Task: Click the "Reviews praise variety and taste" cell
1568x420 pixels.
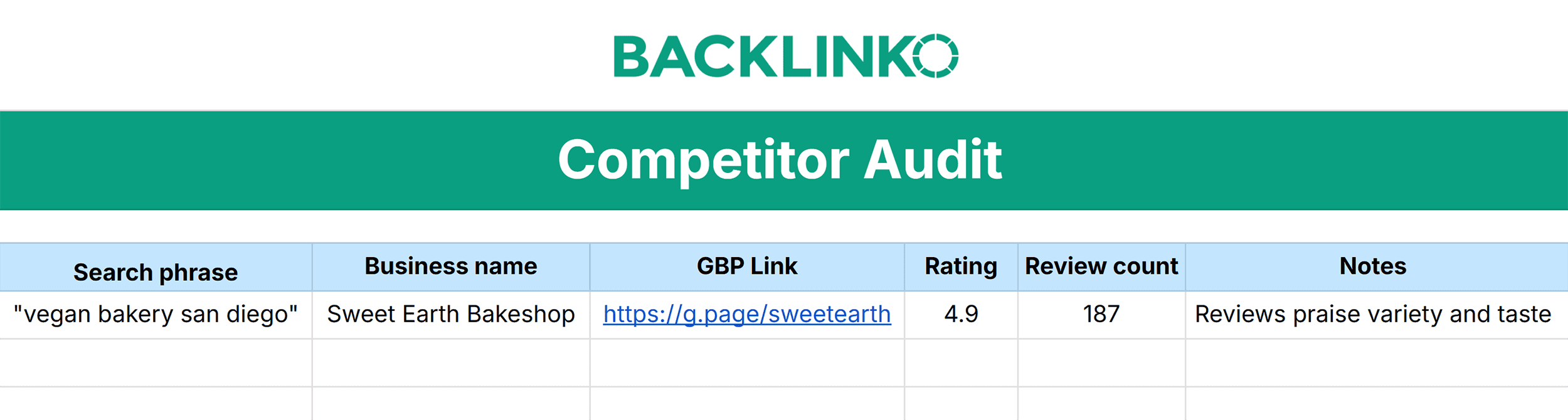Action: [1373, 314]
